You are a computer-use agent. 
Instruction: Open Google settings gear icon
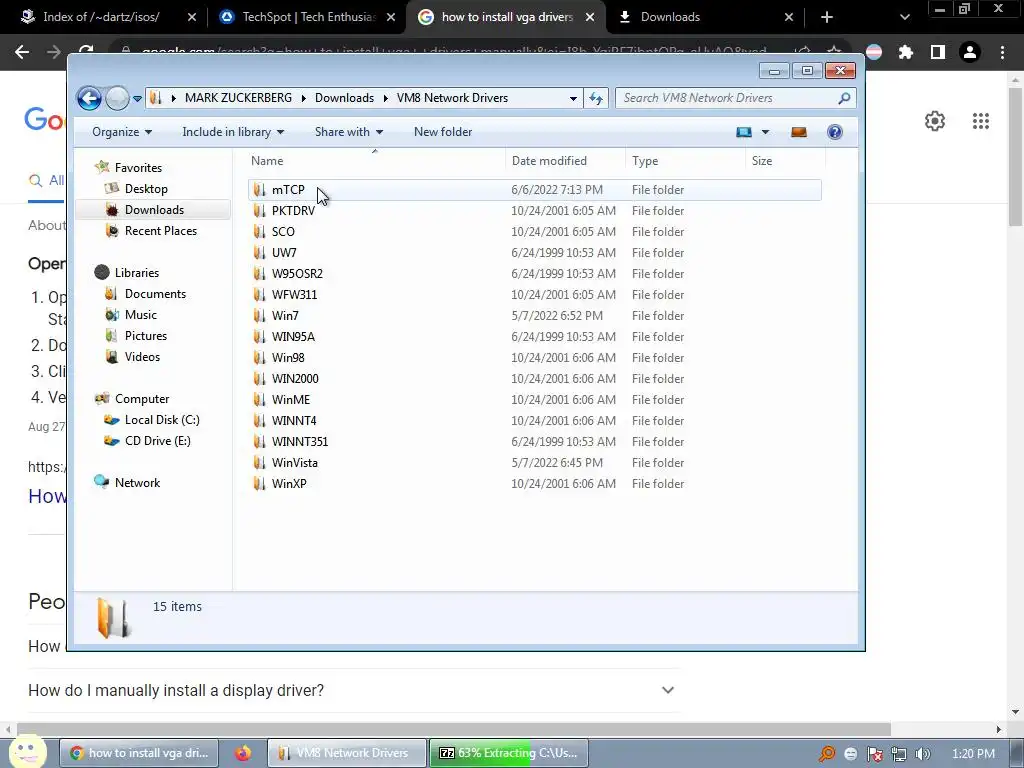click(x=935, y=121)
